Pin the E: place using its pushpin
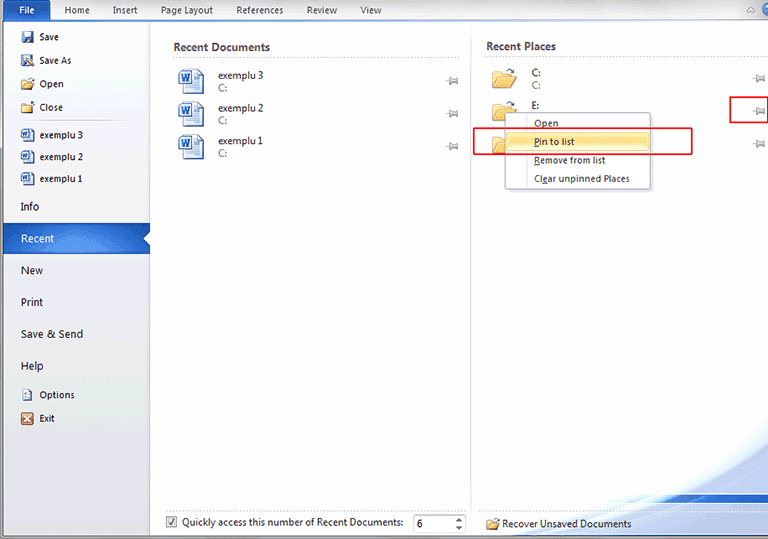The width and height of the screenshot is (768, 539). tap(758, 111)
